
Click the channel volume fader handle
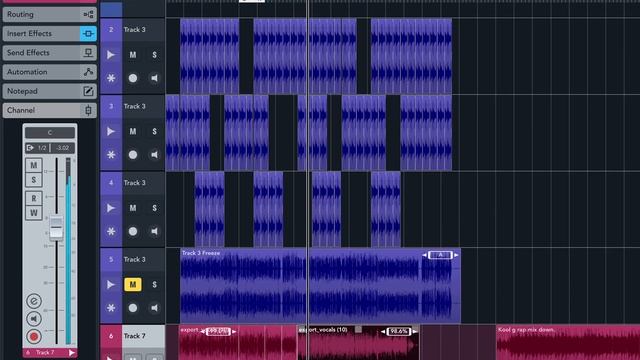[56, 227]
